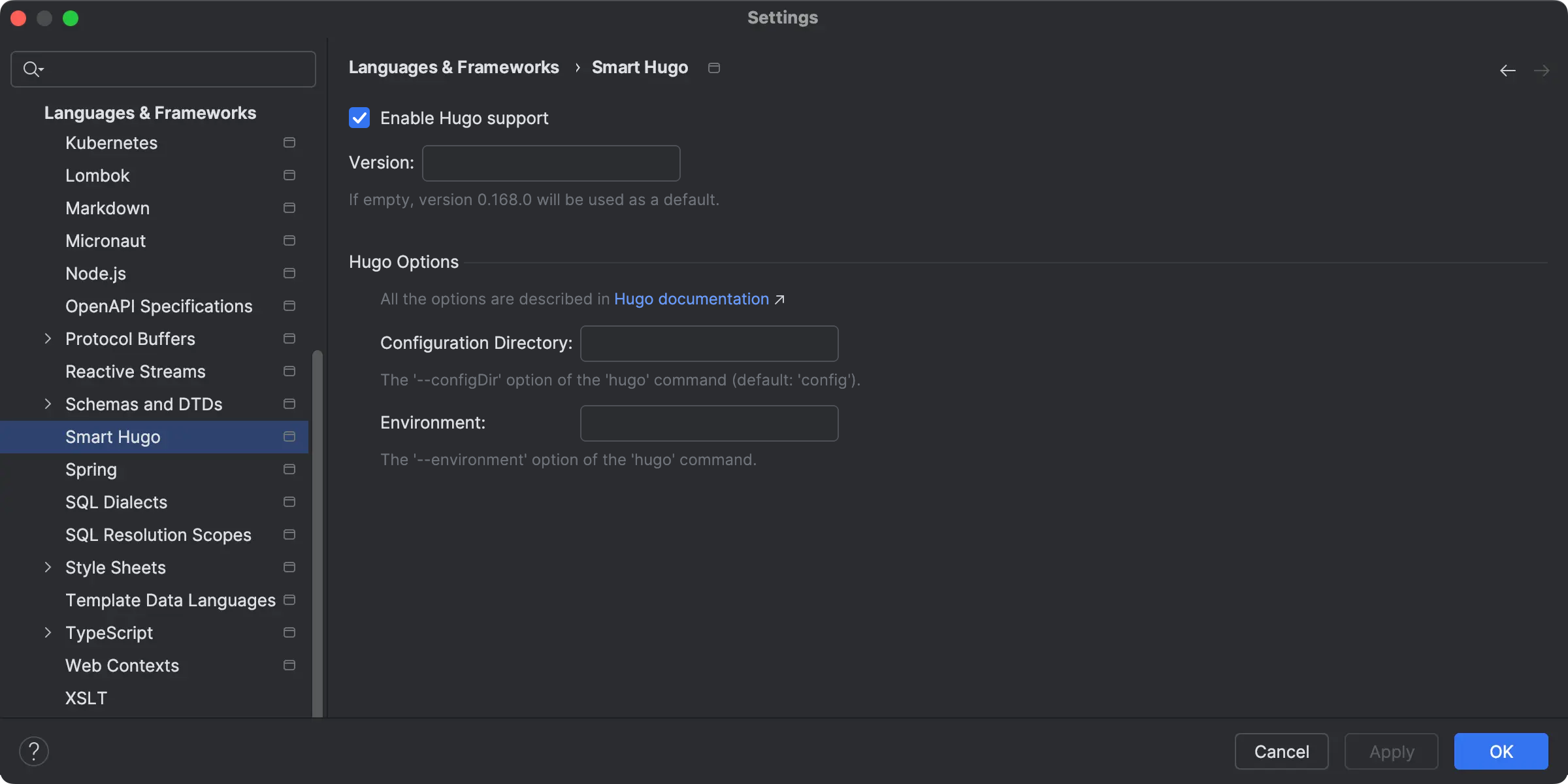Click project-level icon next to Web Contexts

[x=289, y=665]
